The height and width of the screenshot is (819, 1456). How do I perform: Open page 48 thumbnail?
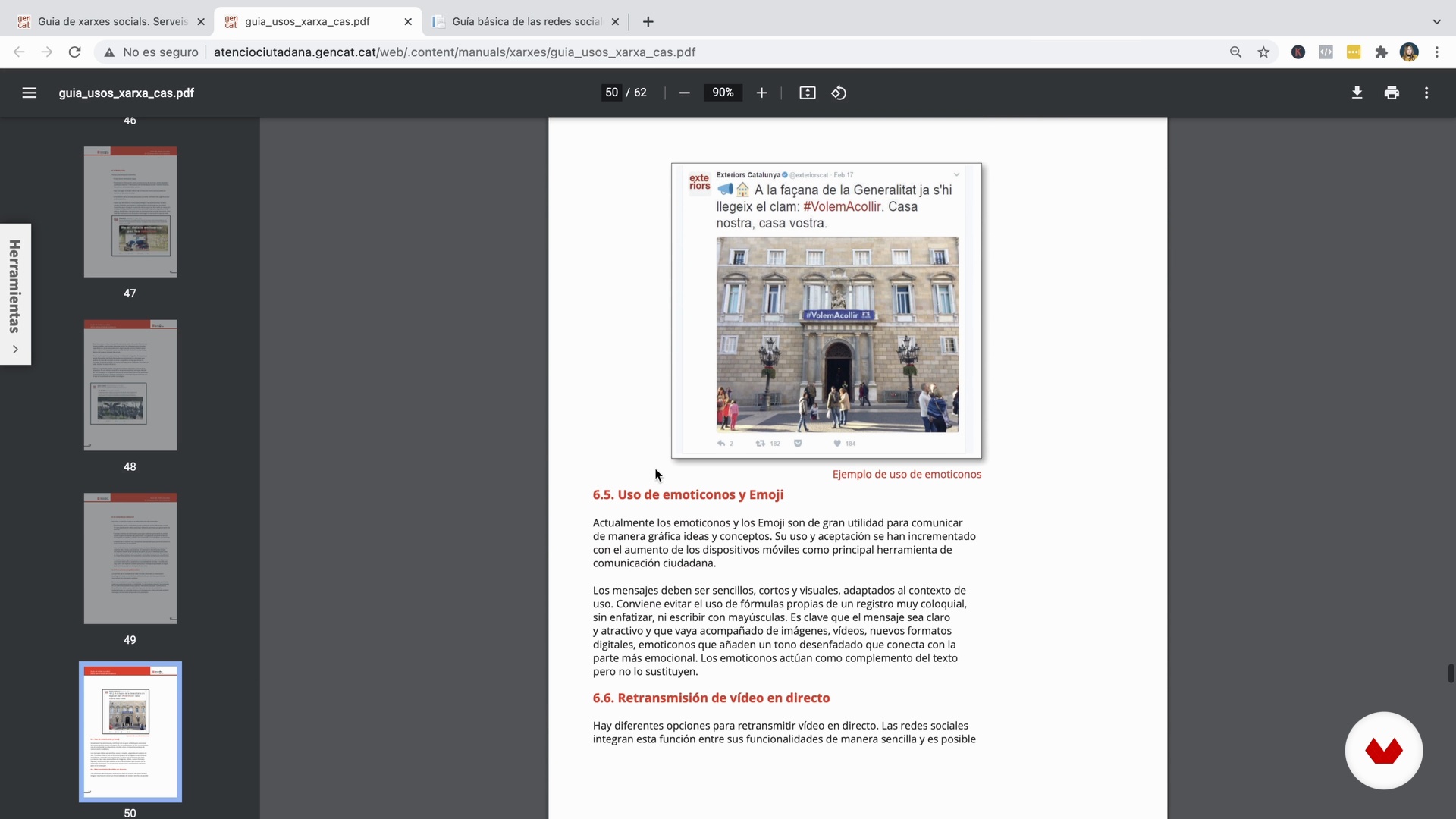tap(130, 385)
